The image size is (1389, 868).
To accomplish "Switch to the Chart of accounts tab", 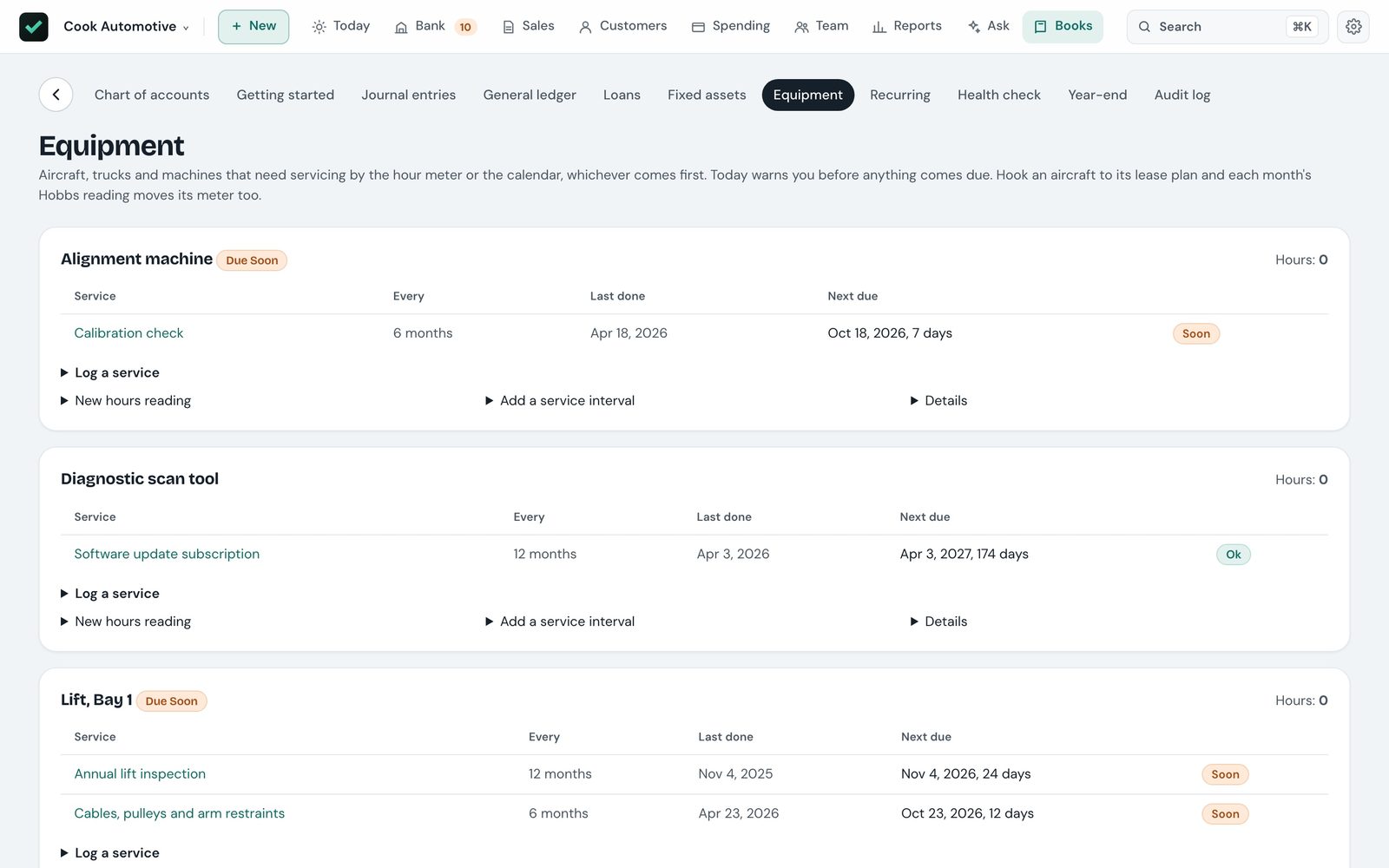I will pos(152,95).
